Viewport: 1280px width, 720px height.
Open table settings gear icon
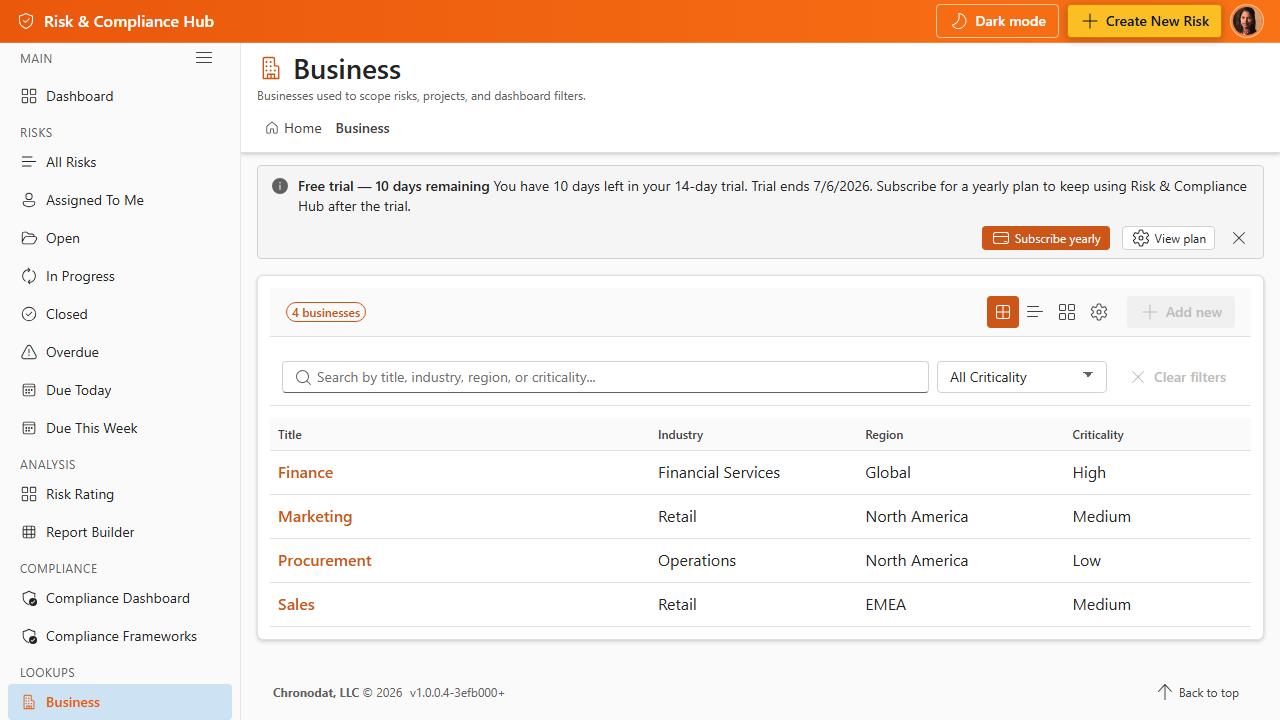tap(1099, 312)
